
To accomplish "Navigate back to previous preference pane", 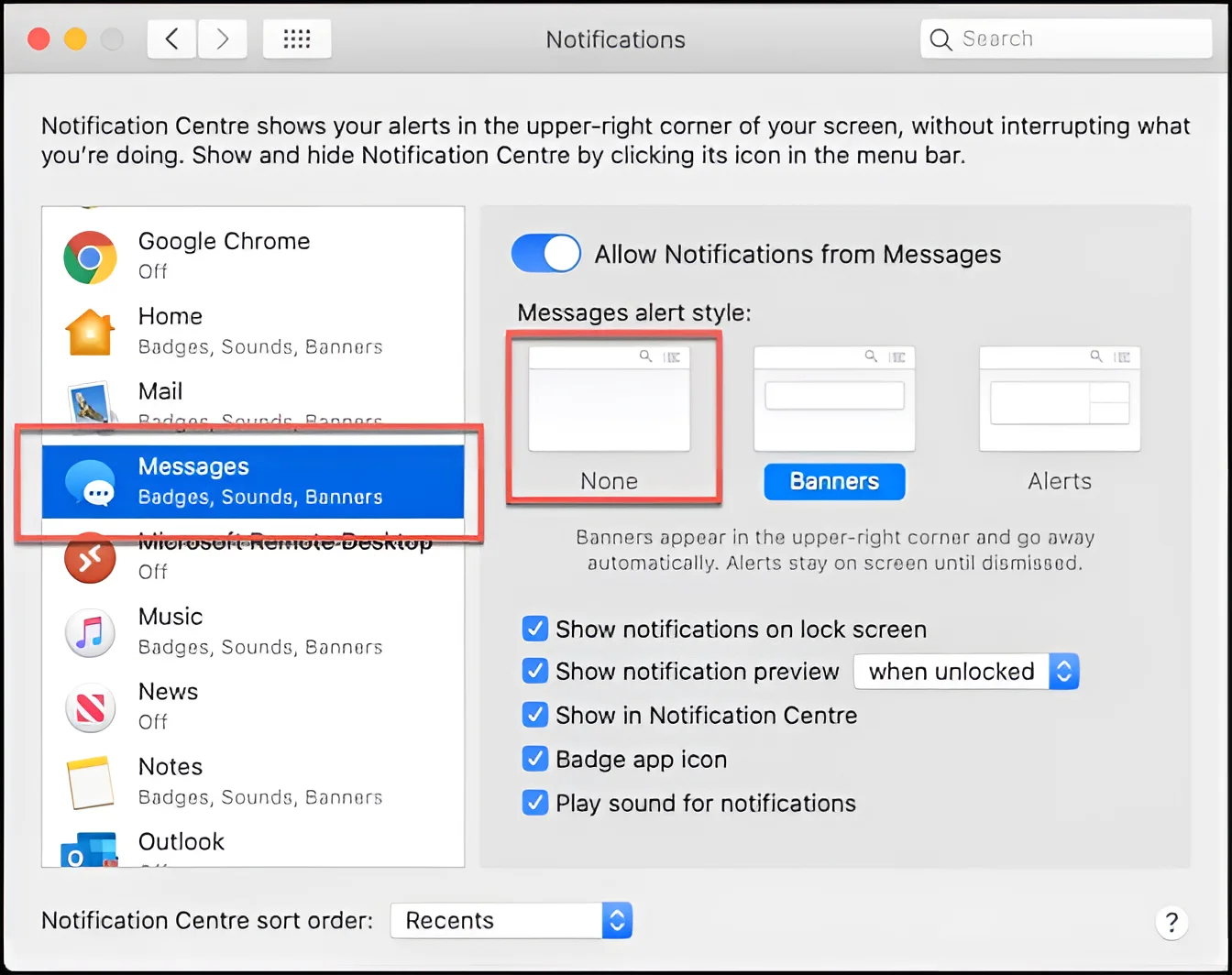I will click(x=171, y=38).
